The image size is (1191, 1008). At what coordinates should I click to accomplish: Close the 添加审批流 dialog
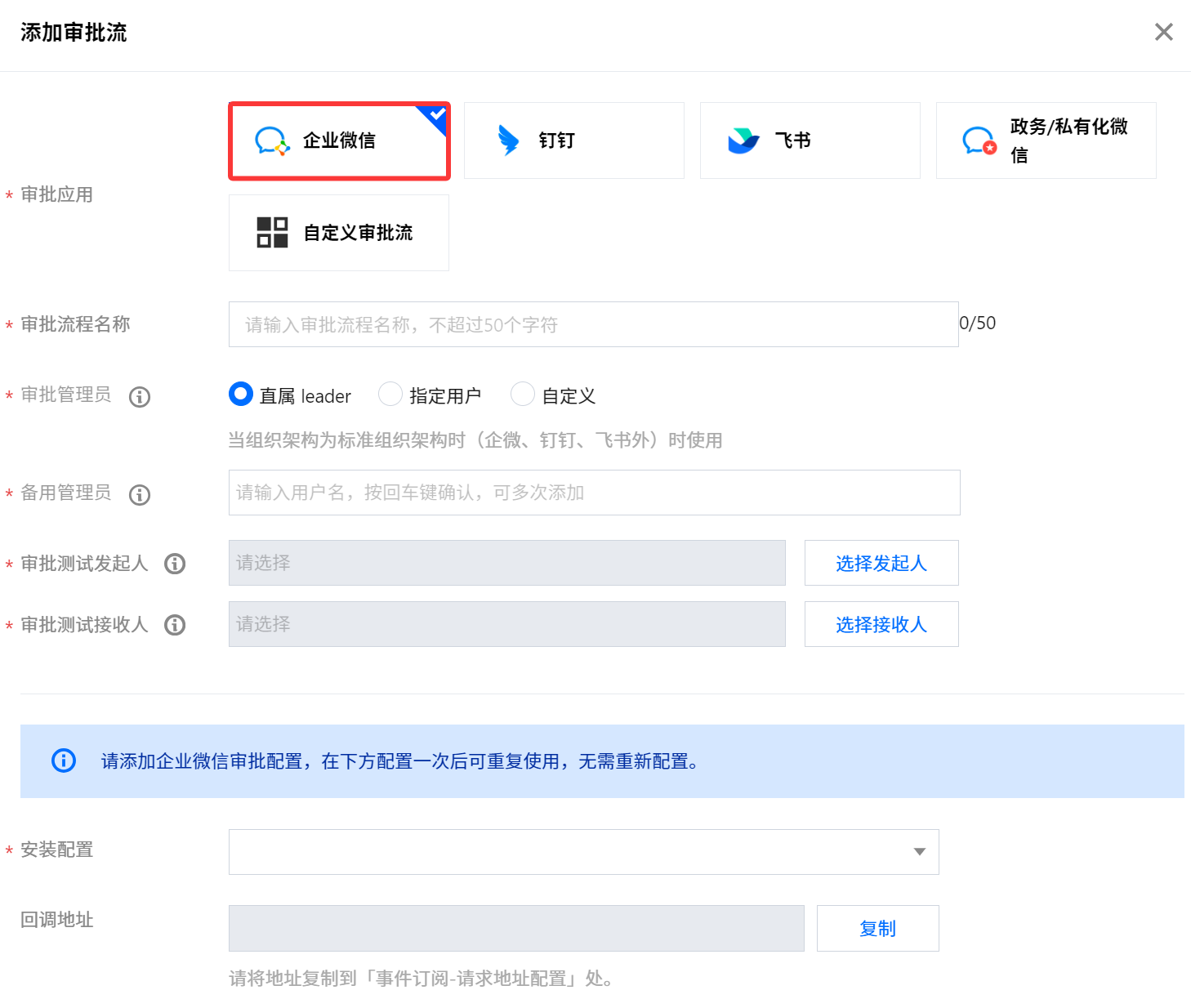1163,32
